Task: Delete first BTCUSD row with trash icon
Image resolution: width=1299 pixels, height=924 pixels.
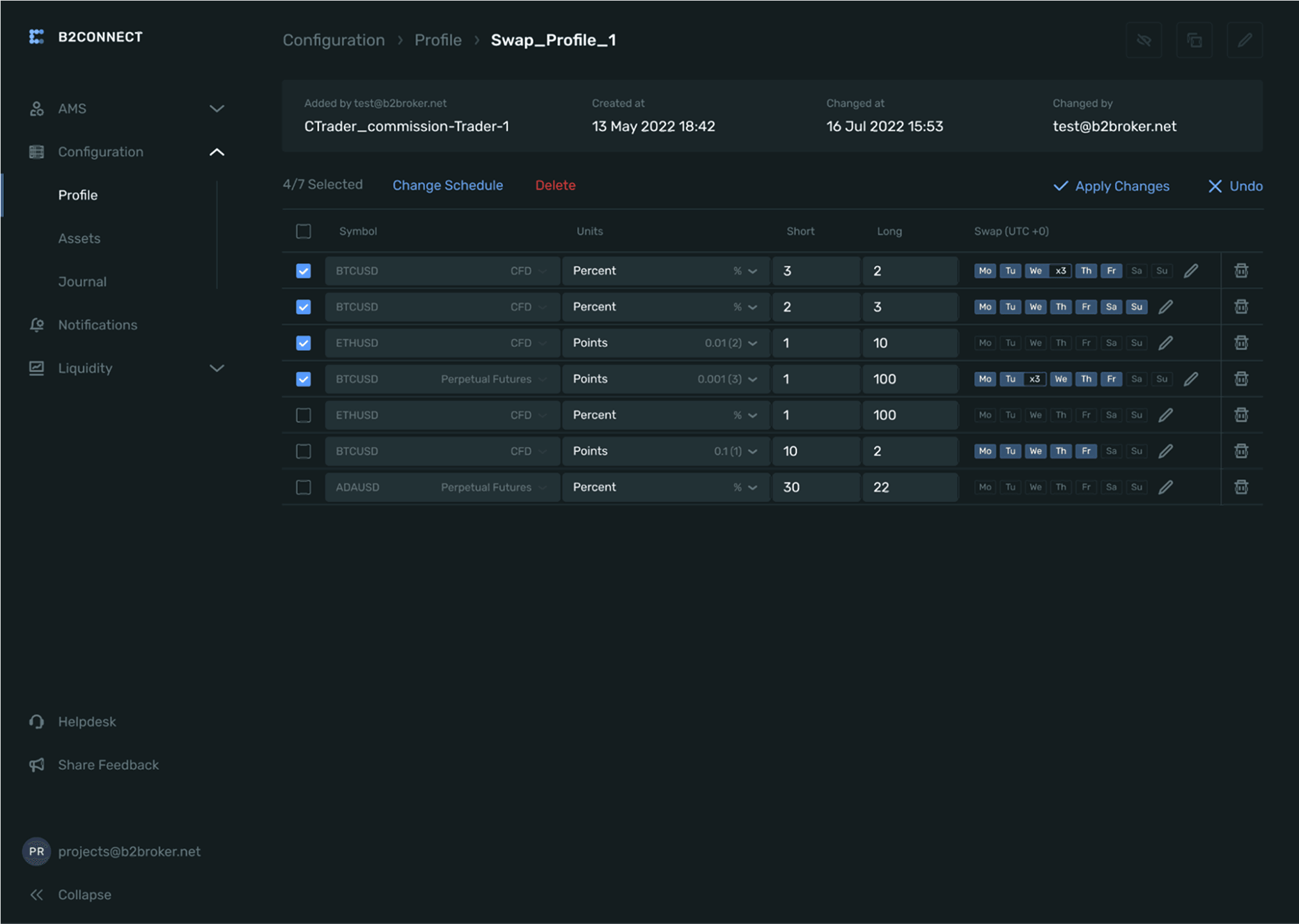Action: click(x=1241, y=271)
